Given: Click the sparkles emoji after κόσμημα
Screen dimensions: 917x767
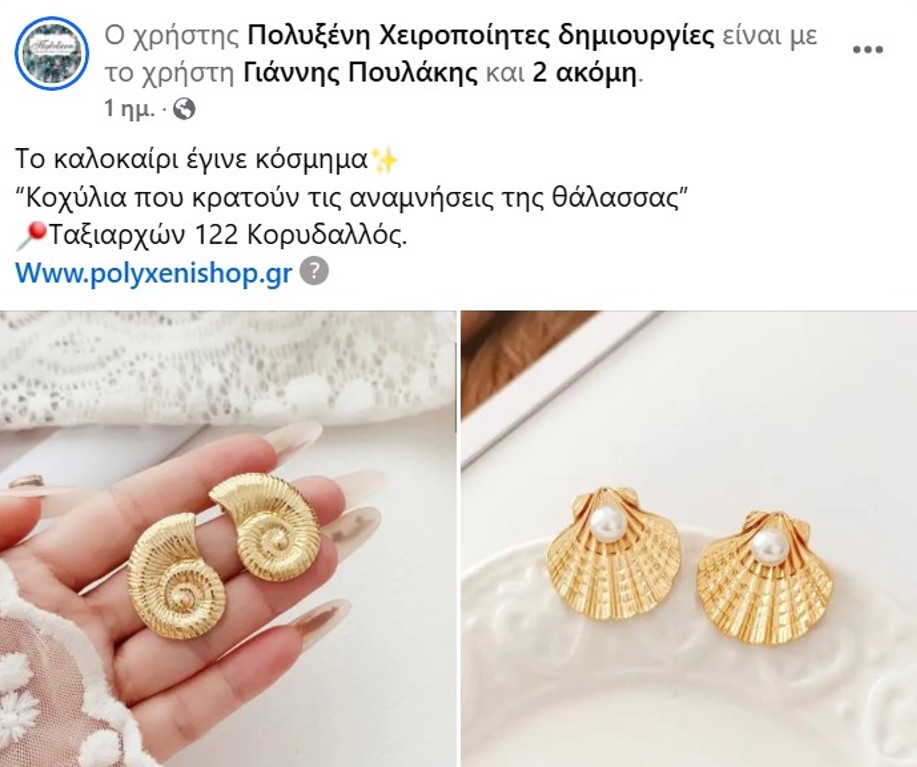Looking at the screenshot, I should point(384,160).
